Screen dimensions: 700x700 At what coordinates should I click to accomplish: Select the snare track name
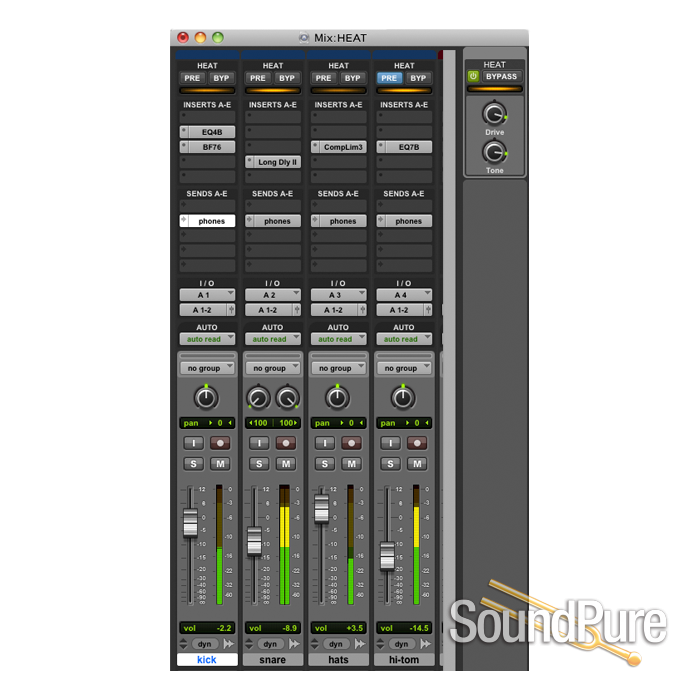[273, 659]
